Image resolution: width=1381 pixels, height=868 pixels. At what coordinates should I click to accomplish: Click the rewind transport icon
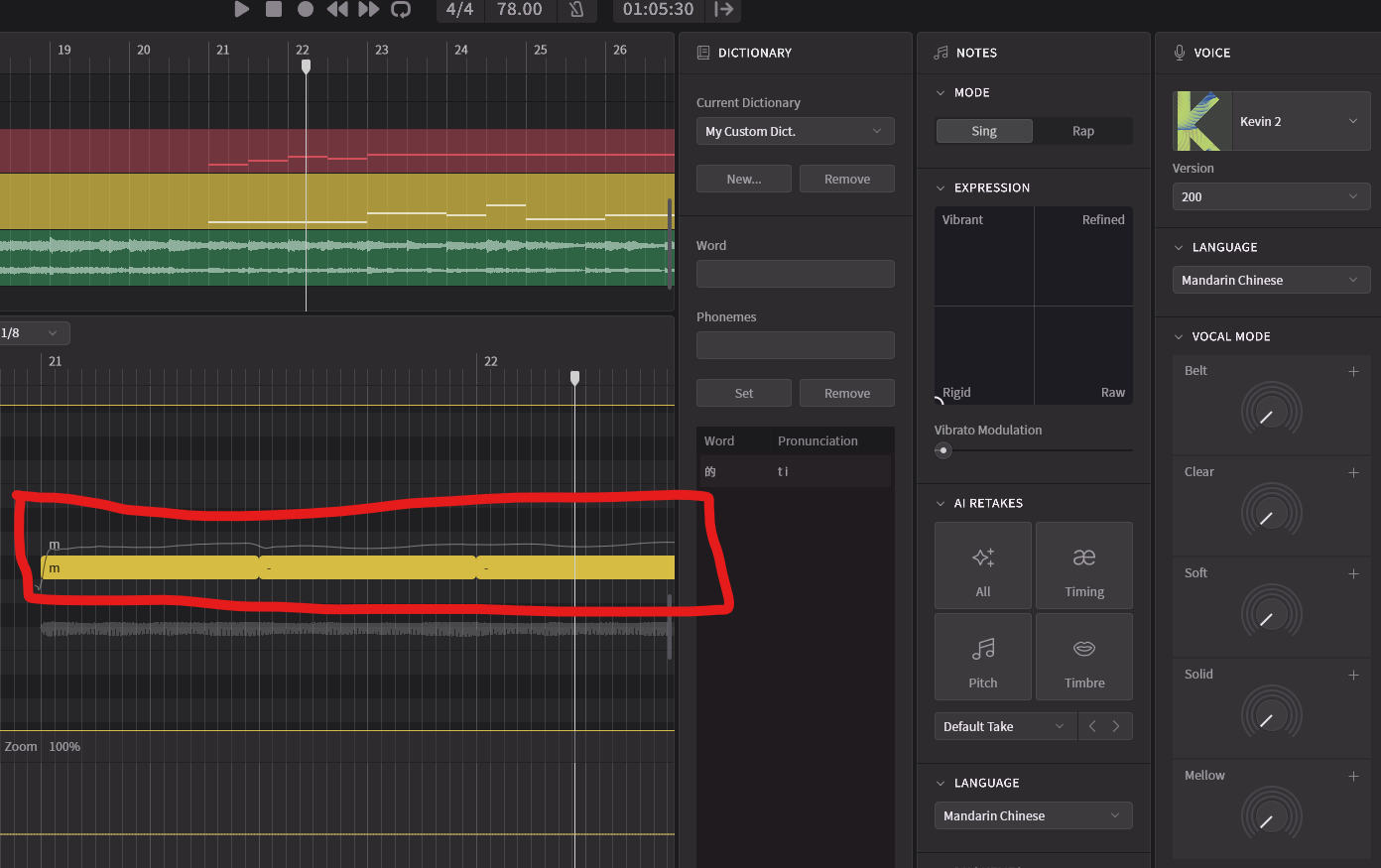coord(337,9)
